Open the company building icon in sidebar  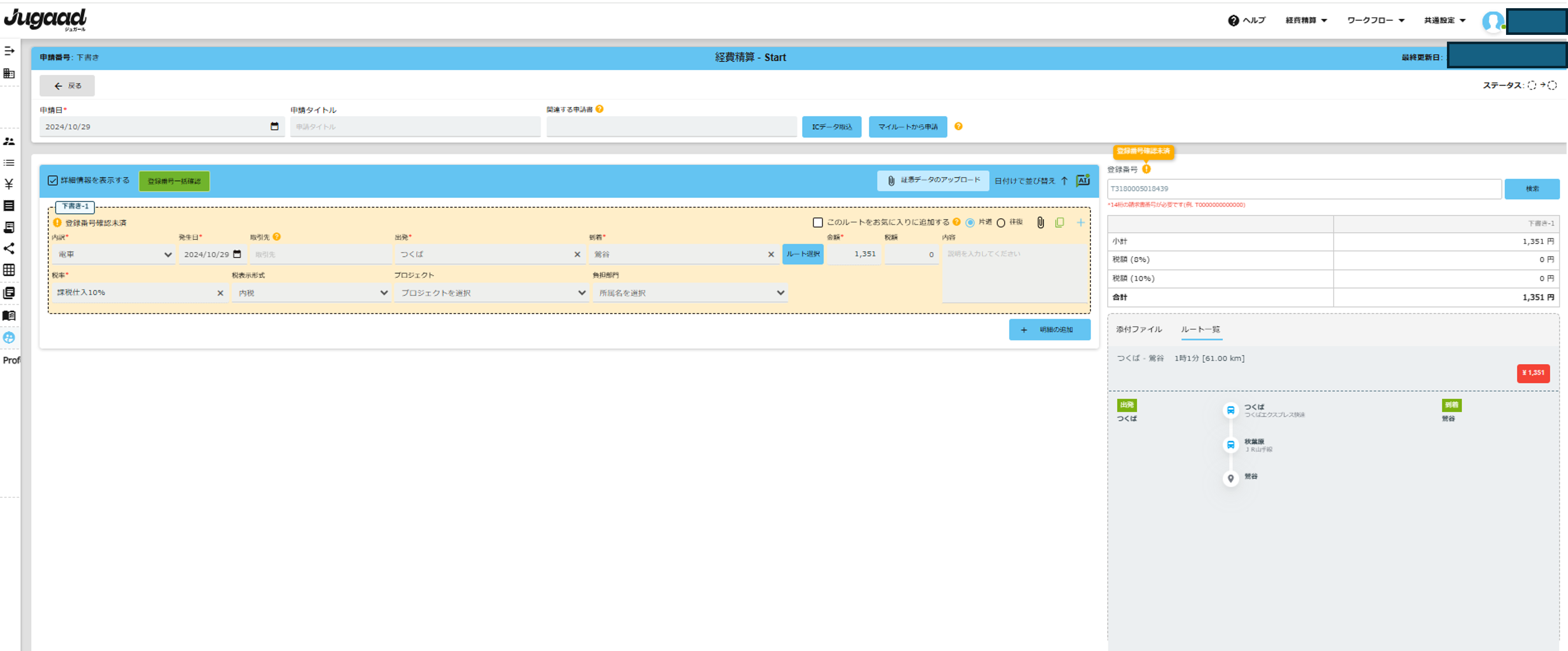pos(9,74)
